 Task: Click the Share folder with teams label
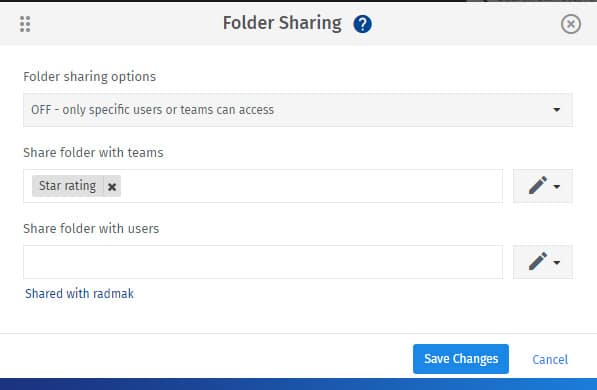coord(93,153)
